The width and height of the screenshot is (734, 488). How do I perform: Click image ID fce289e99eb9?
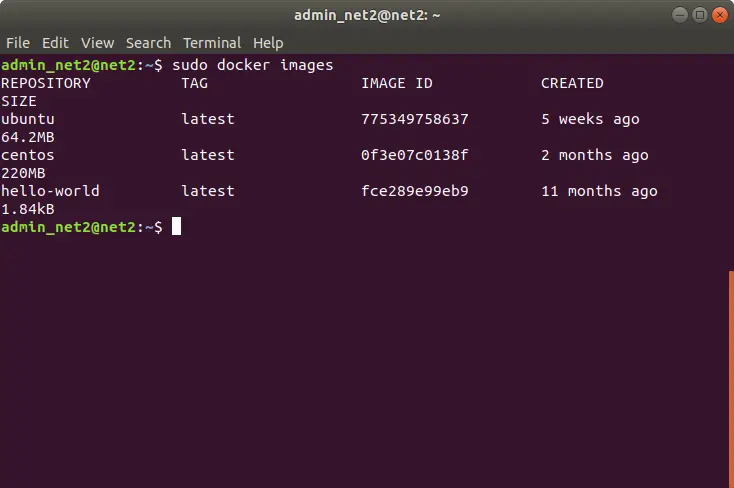415,191
